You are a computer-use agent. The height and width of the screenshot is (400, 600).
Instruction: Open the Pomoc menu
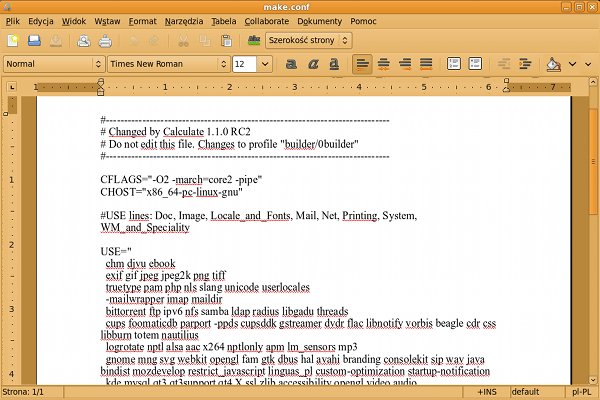click(363, 21)
